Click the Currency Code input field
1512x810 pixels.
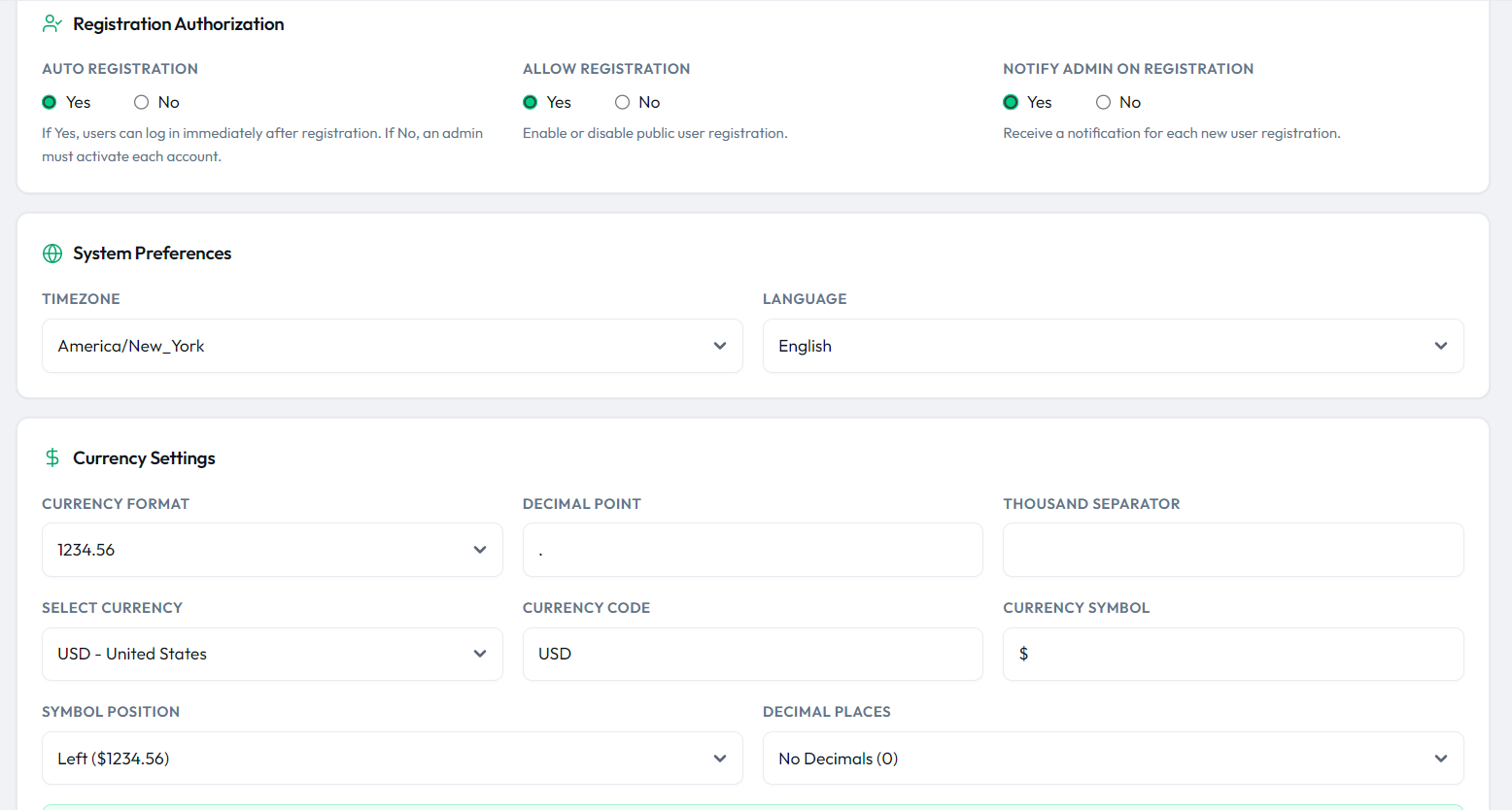(753, 654)
